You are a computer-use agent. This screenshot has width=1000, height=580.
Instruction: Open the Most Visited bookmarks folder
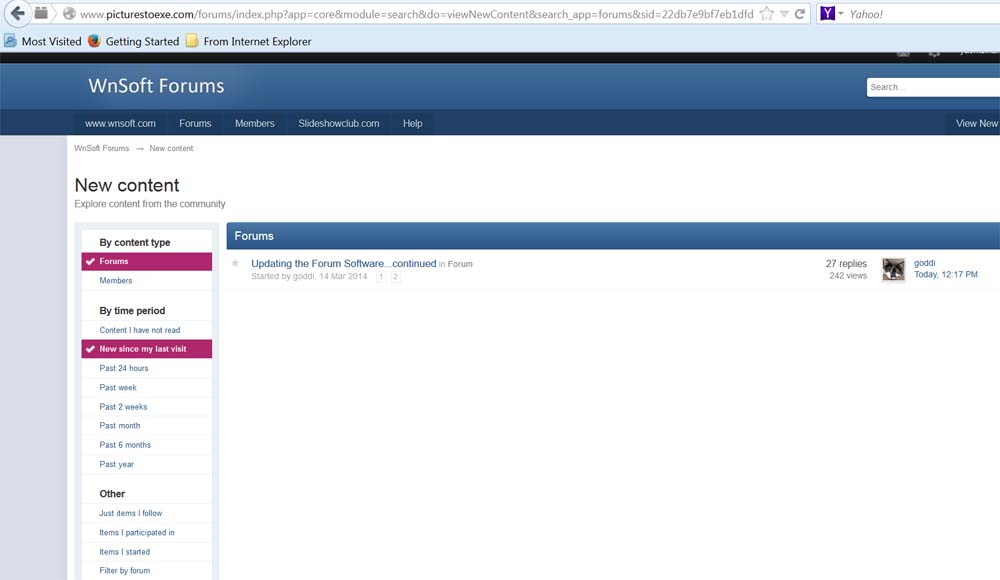point(43,41)
